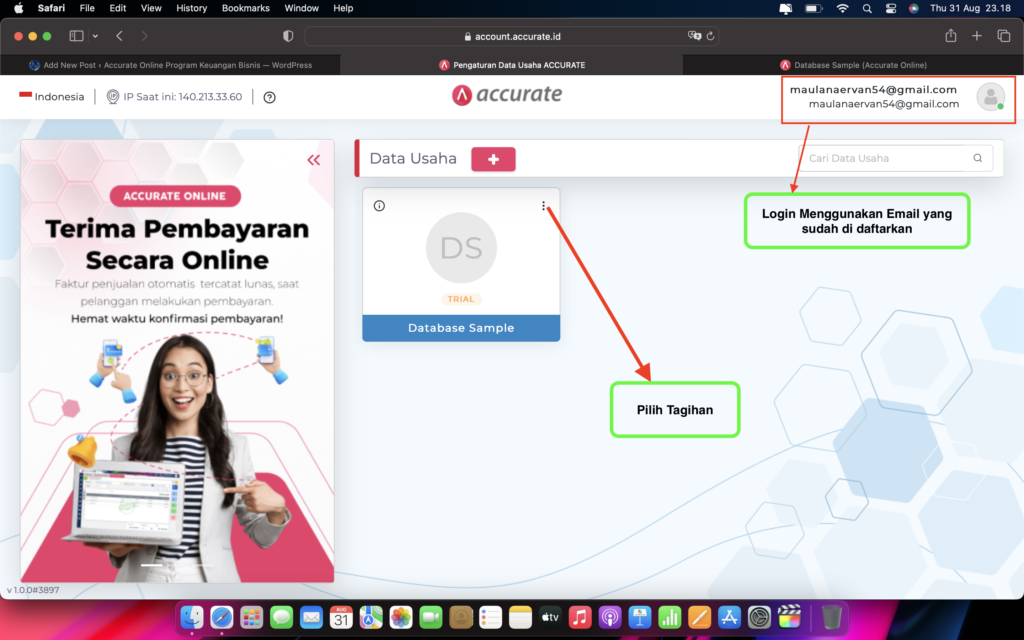Open Music from the Dock
Screen dimensions: 1024x640
580,617
